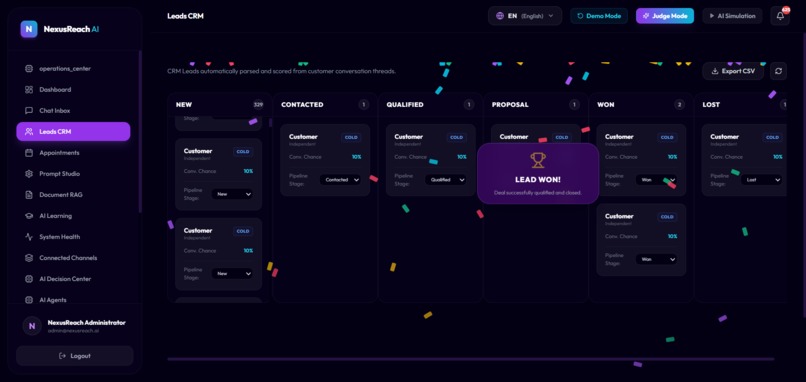Open the Qualified card Pipeline Stage dropdown

446,180
